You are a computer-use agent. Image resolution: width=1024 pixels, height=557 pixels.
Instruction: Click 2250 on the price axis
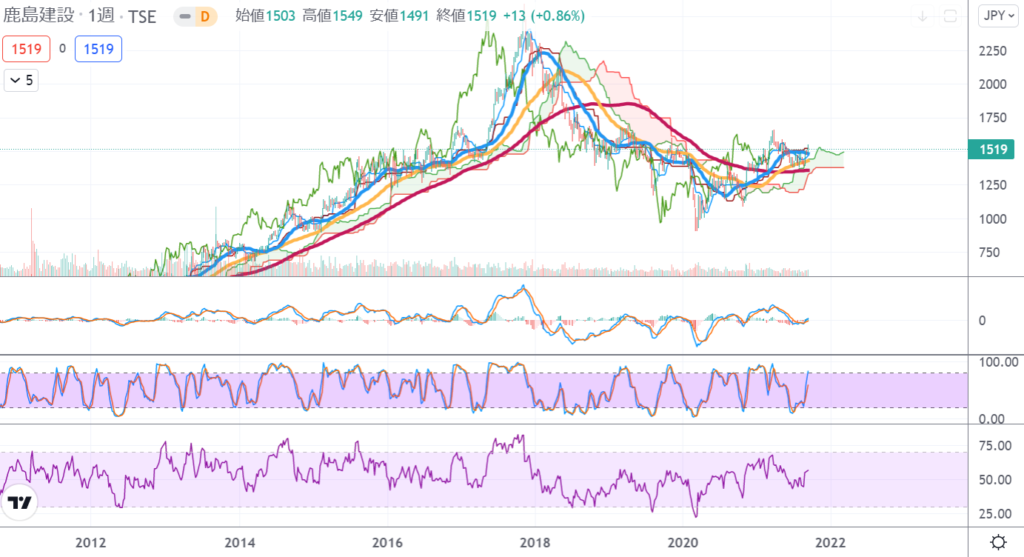(993, 51)
